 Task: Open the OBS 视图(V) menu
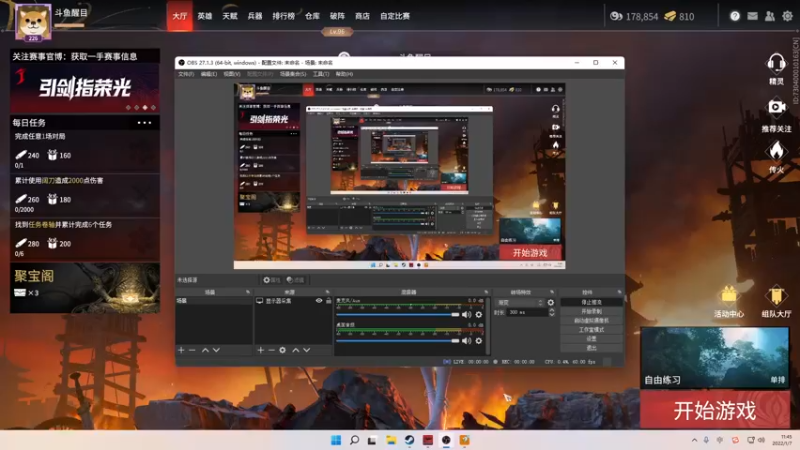pyautogui.click(x=232, y=74)
